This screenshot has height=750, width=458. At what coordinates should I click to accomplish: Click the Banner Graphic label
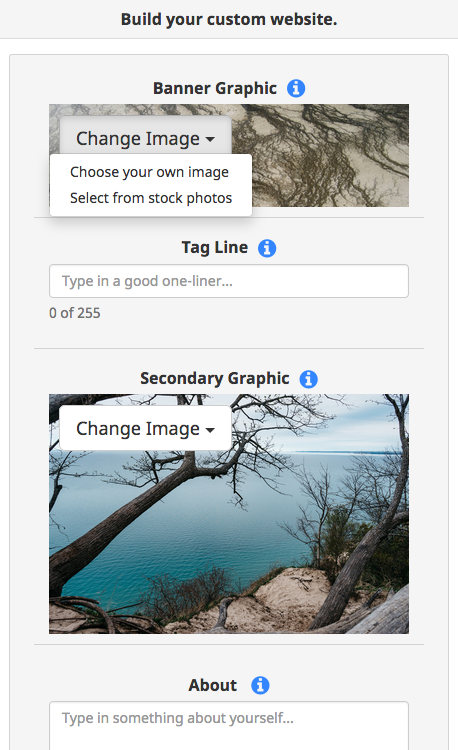(x=215, y=88)
